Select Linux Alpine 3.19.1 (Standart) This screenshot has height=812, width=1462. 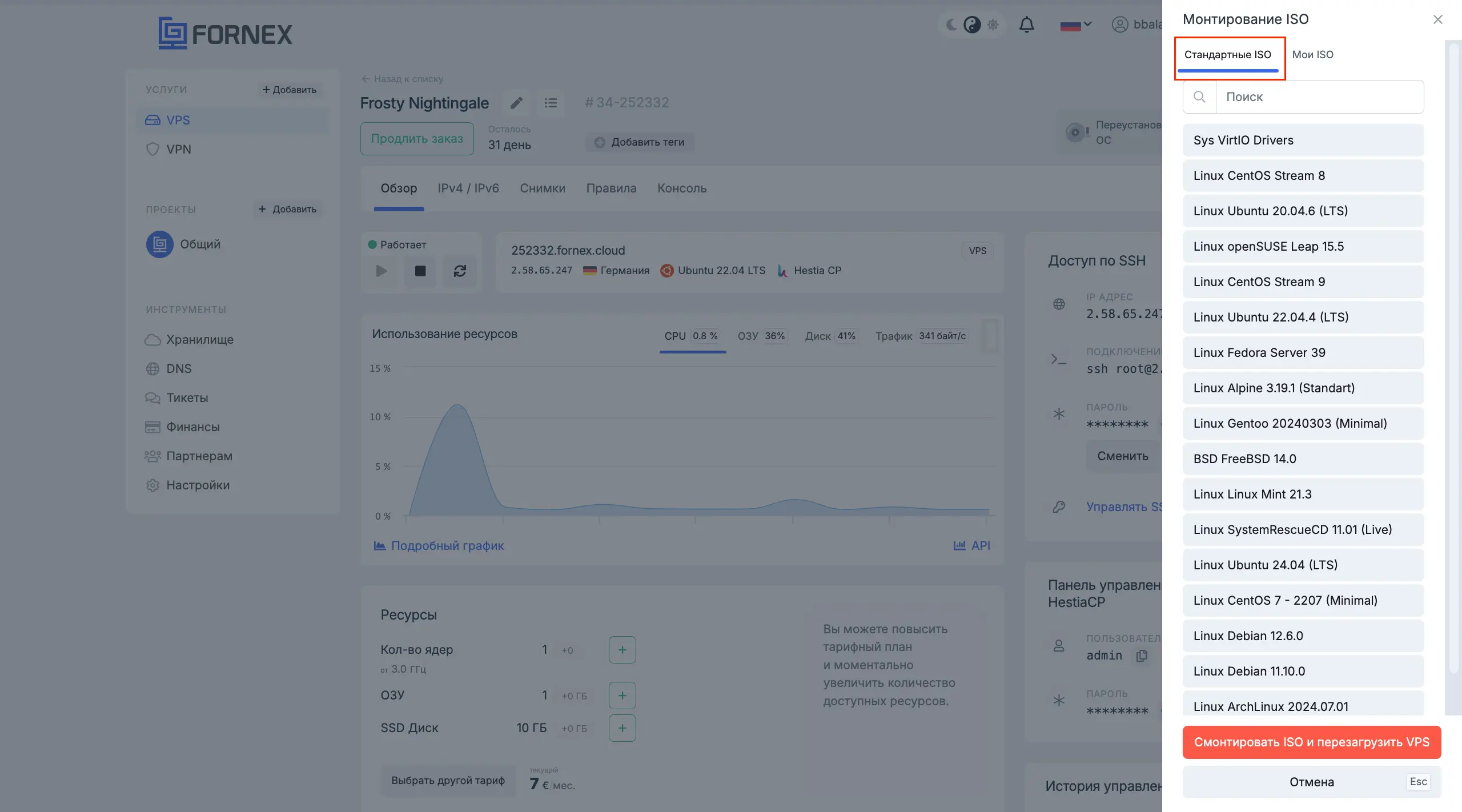[x=1303, y=388]
